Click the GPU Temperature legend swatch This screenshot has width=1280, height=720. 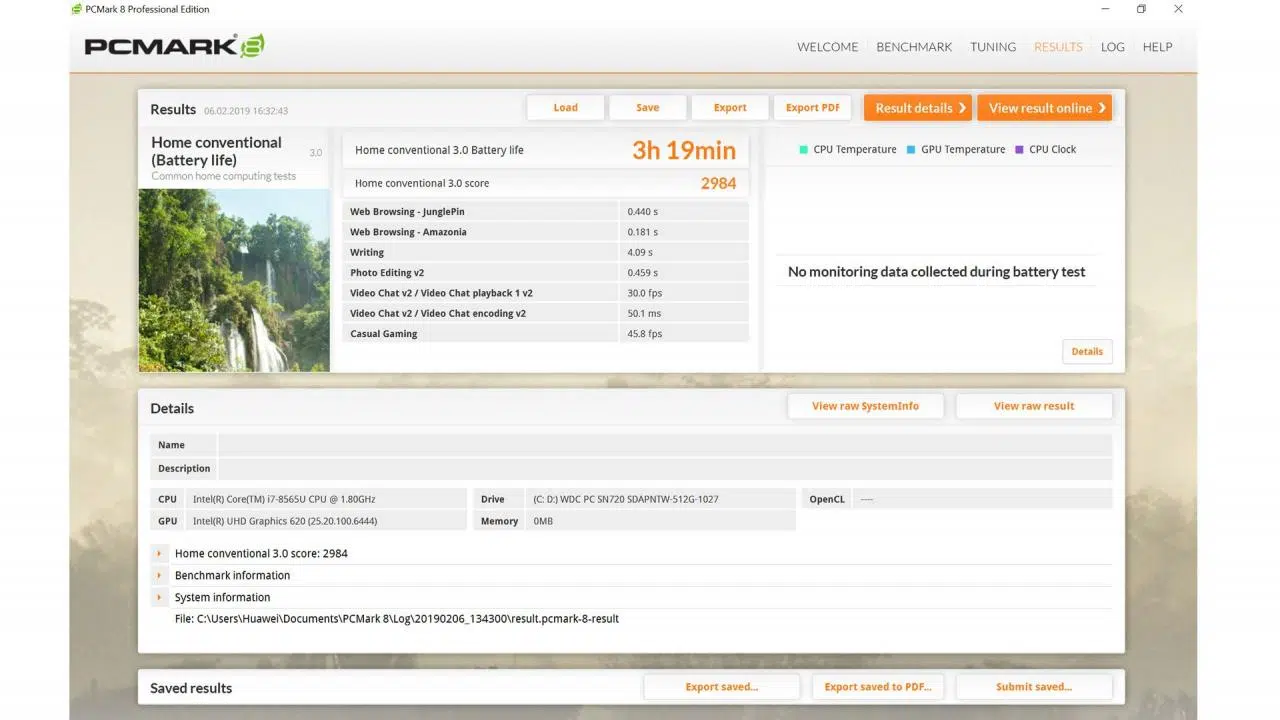[x=911, y=150]
